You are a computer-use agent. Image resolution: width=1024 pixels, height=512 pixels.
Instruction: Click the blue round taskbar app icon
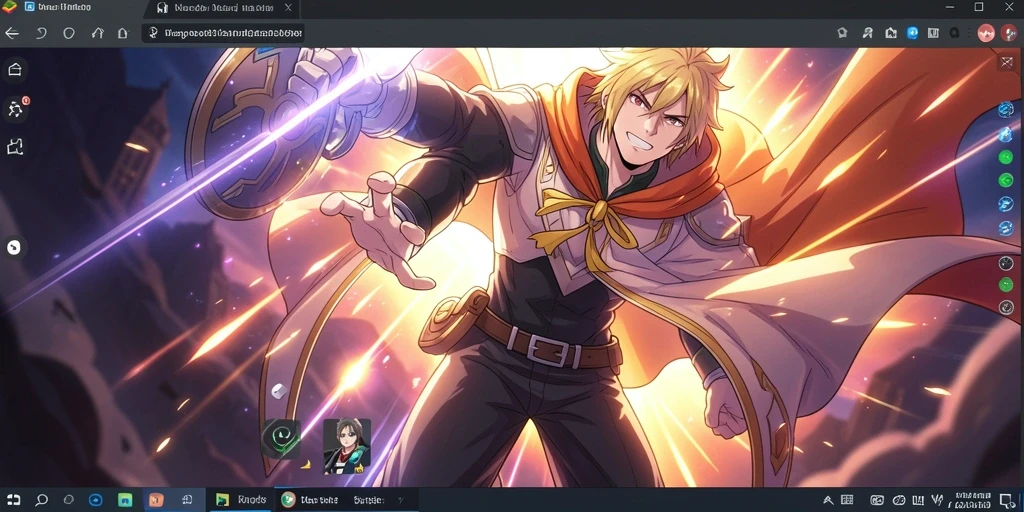click(x=95, y=500)
